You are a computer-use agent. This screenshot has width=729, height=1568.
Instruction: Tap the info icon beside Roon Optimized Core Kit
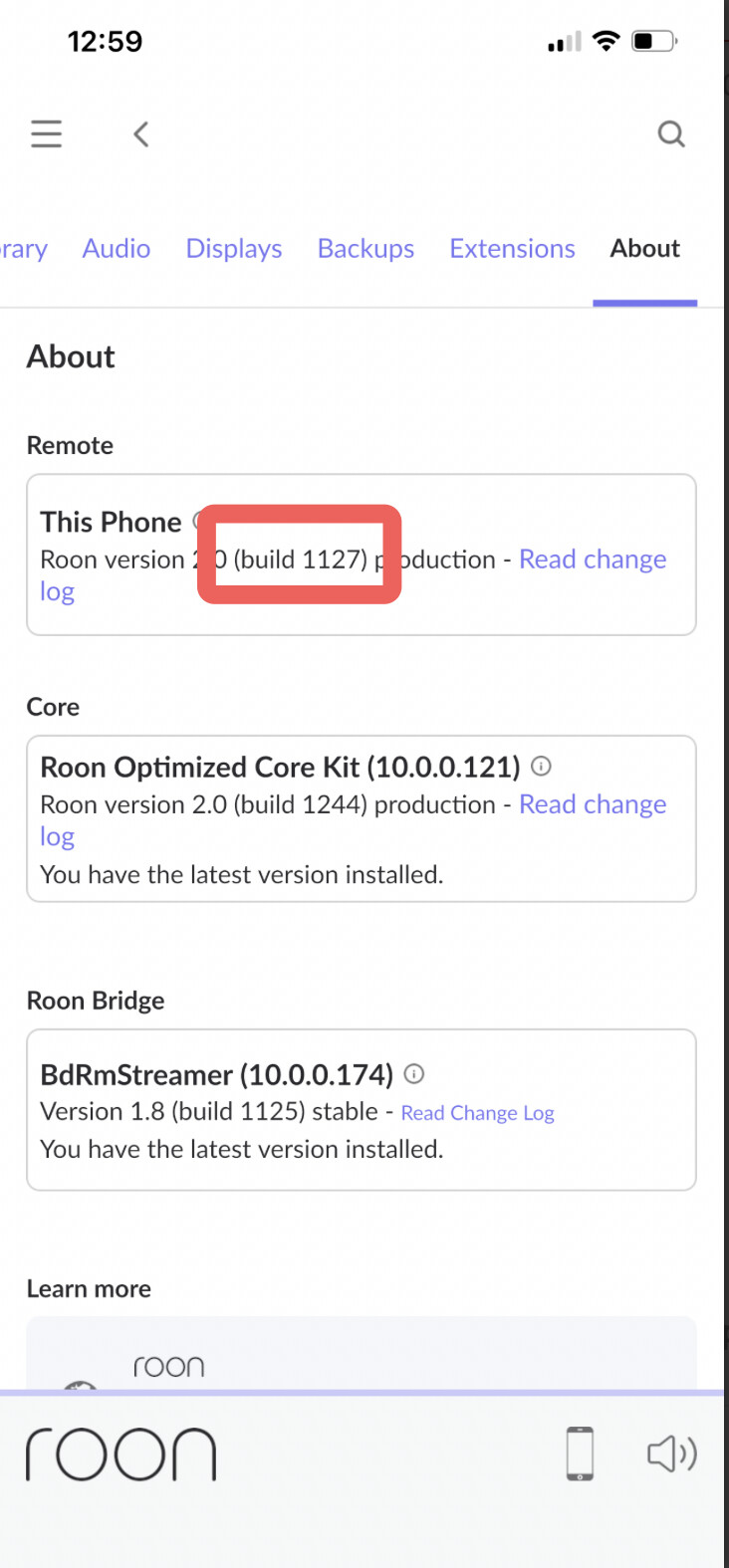[541, 766]
